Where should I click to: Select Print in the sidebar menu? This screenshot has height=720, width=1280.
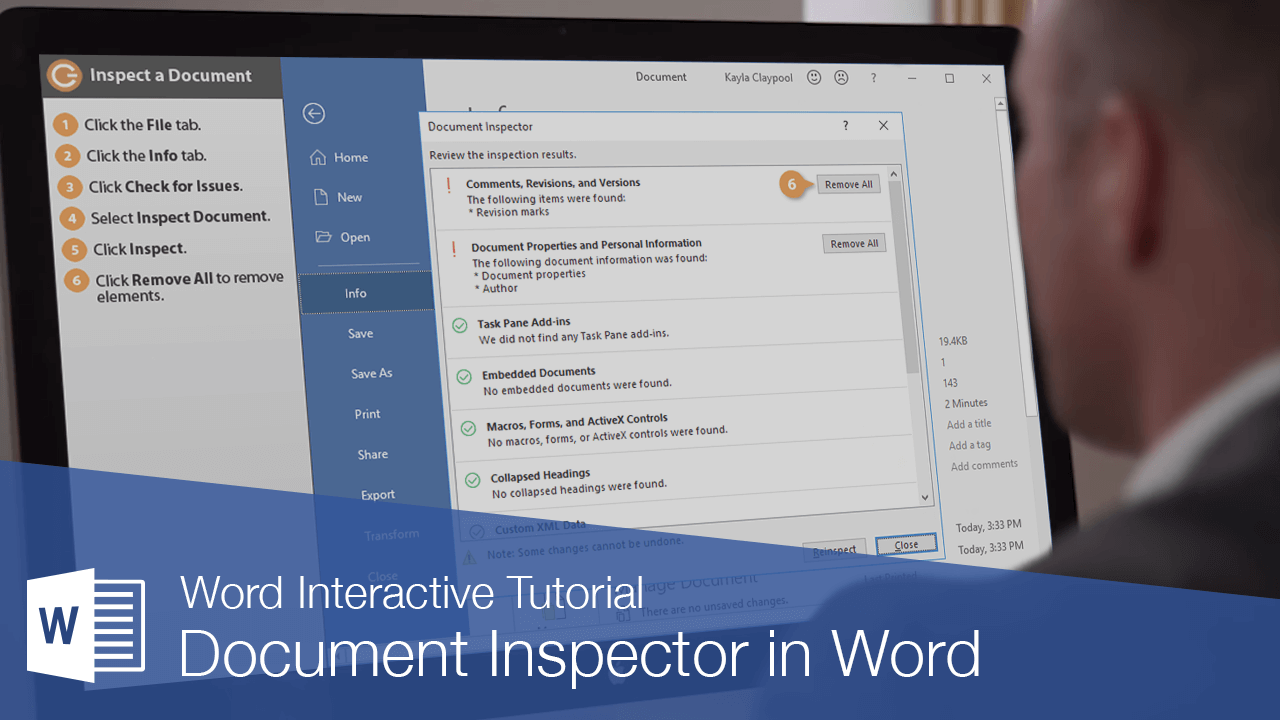coord(367,413)
